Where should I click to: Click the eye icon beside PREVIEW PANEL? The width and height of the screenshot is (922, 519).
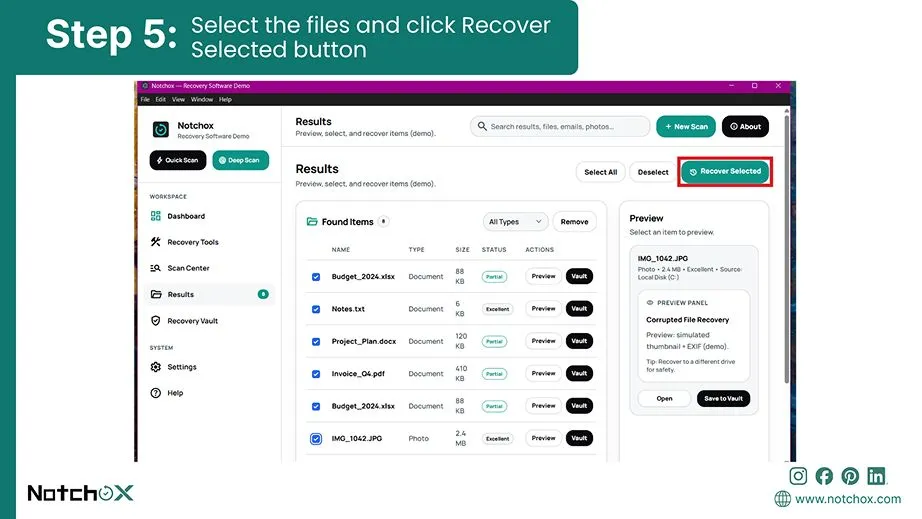coord(650,303)
